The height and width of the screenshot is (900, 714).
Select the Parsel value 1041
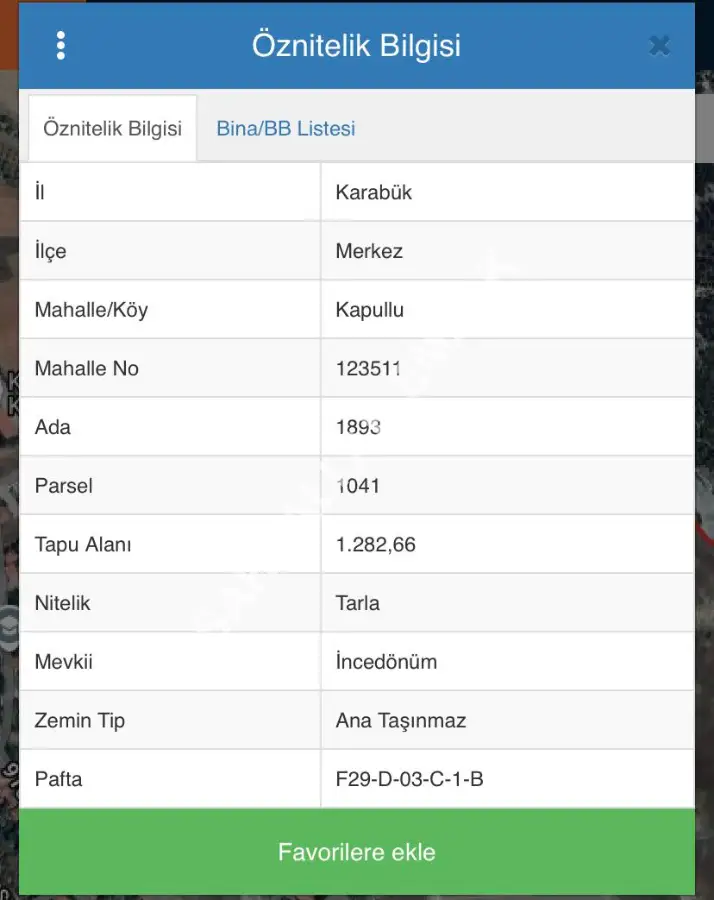358,486
